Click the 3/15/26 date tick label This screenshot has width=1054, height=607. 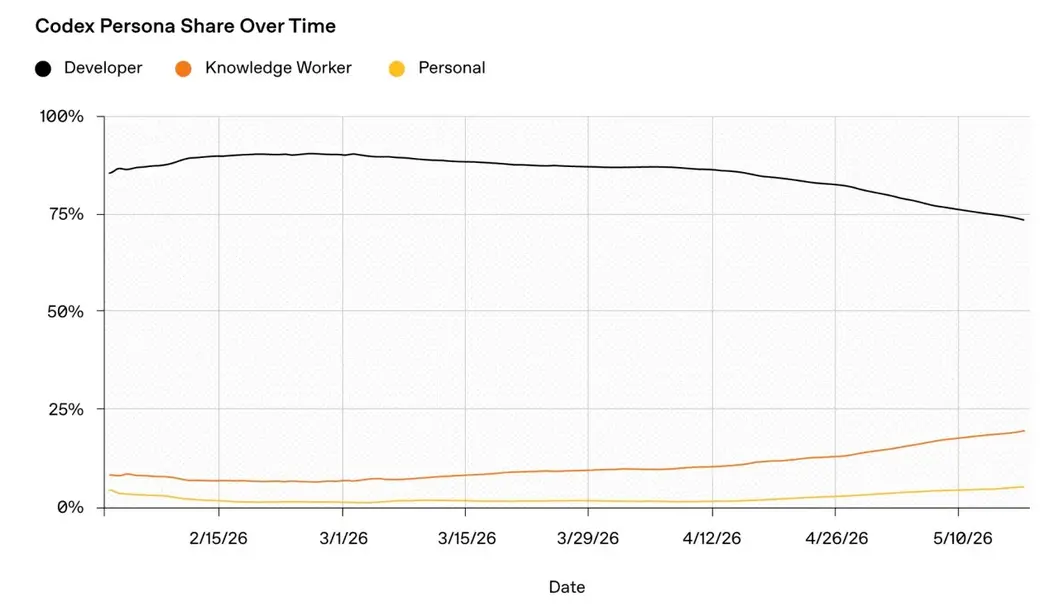coord(467,538)
